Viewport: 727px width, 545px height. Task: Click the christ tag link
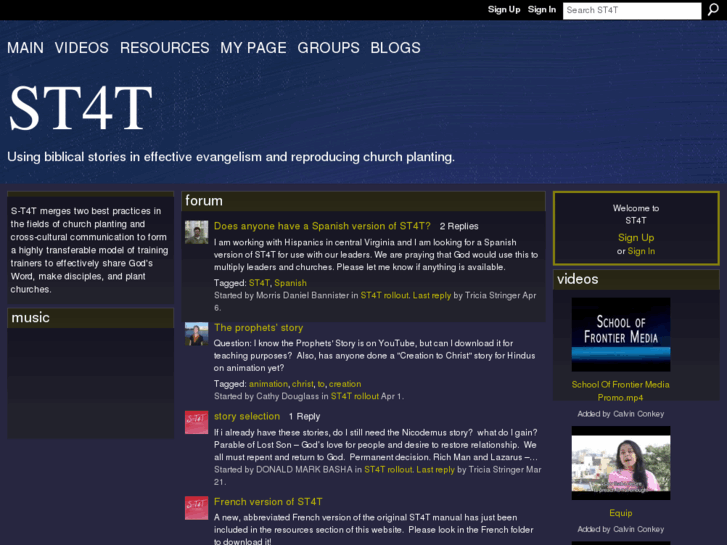click(303, 384)
